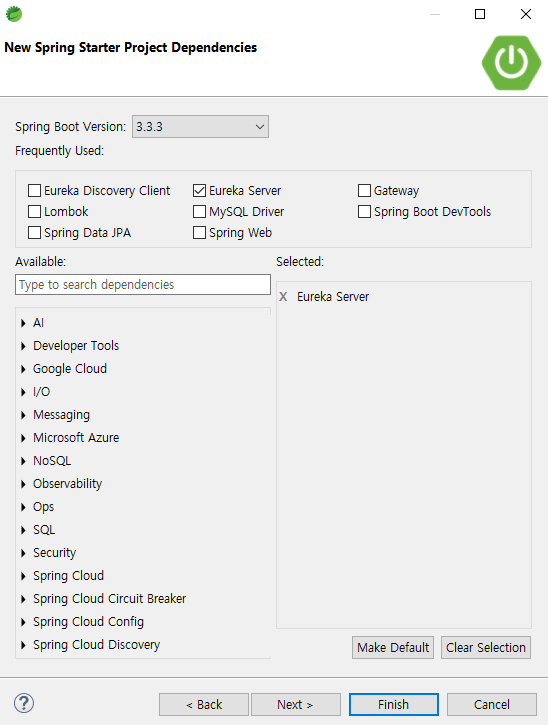The height and width of the screenshot is (725, 548).
Task: Enable the Eureka Discovery Client checkbox
Action: click(34, 190)
